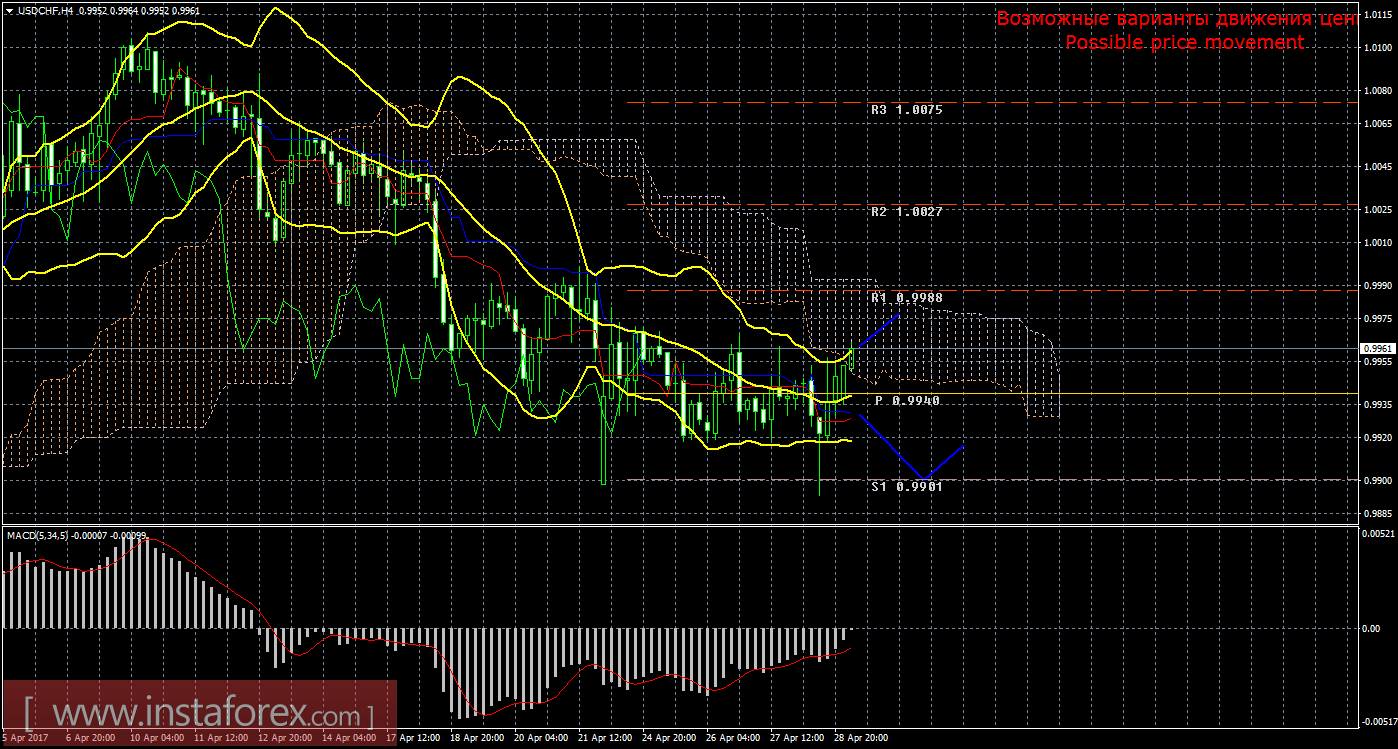Click the 0.00521 MACD scale label
The height and width of the screenshot is (749, 1398).
coord(1376,534)
